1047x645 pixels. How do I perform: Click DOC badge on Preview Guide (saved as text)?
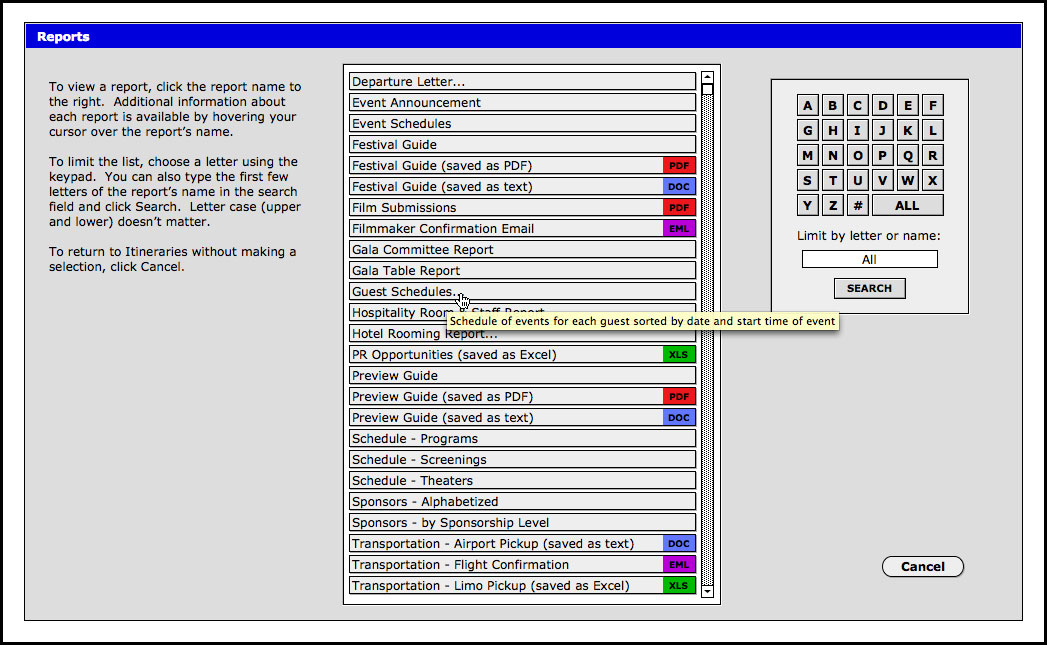pos(679,418)
